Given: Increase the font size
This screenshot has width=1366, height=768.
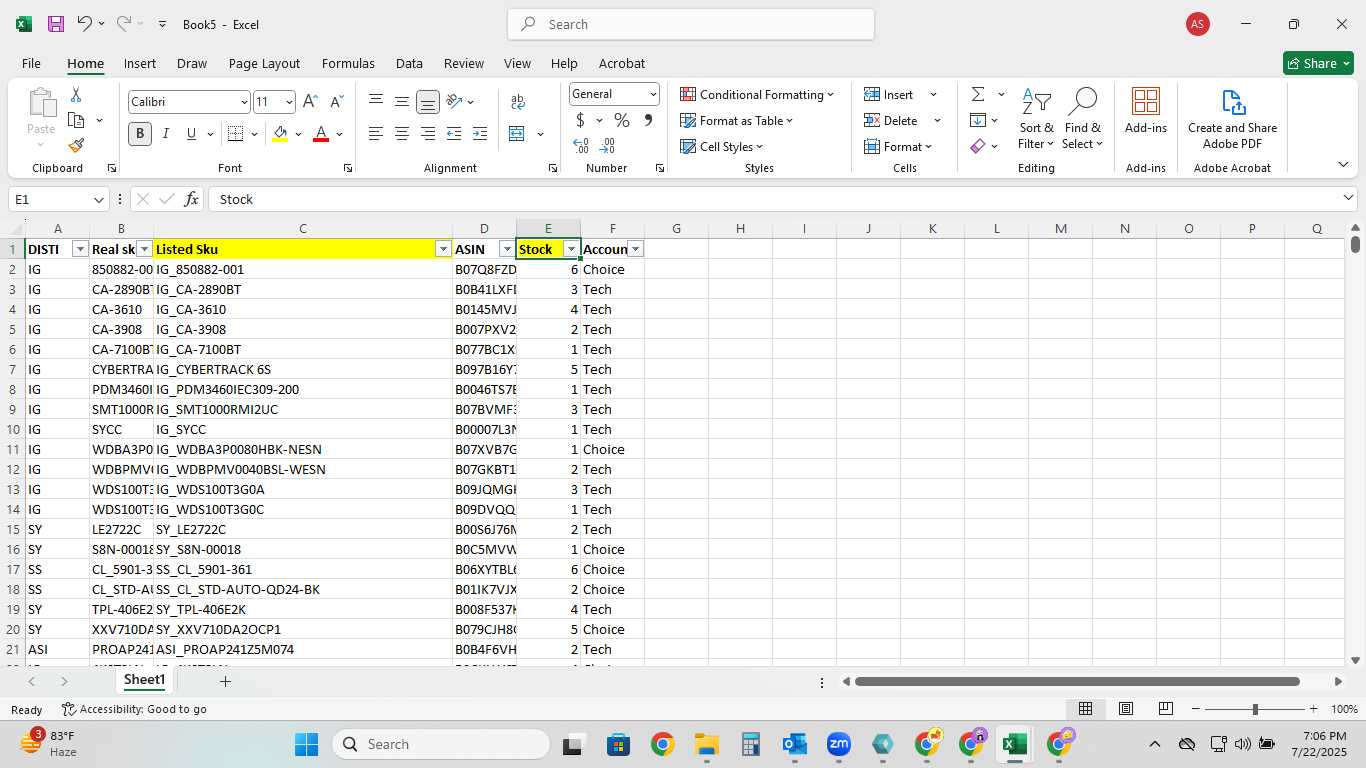Looking at the screenshot, I should point(310,102).
